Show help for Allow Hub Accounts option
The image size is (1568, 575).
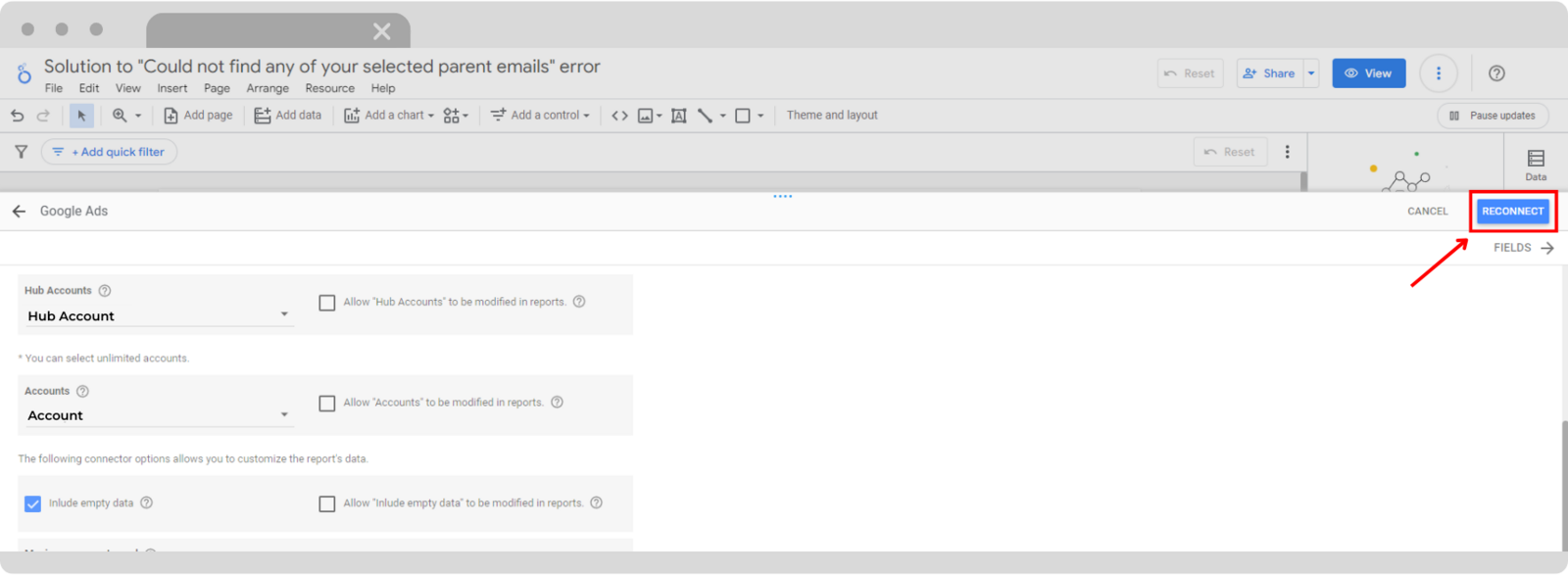579,302
